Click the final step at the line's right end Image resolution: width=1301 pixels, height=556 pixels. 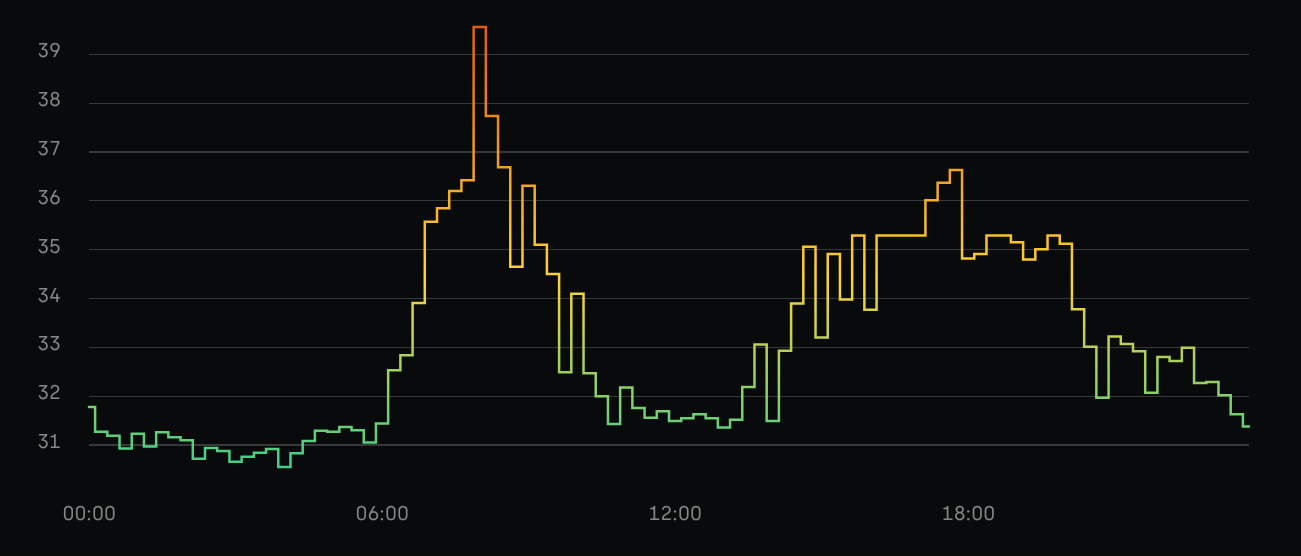1246,426
